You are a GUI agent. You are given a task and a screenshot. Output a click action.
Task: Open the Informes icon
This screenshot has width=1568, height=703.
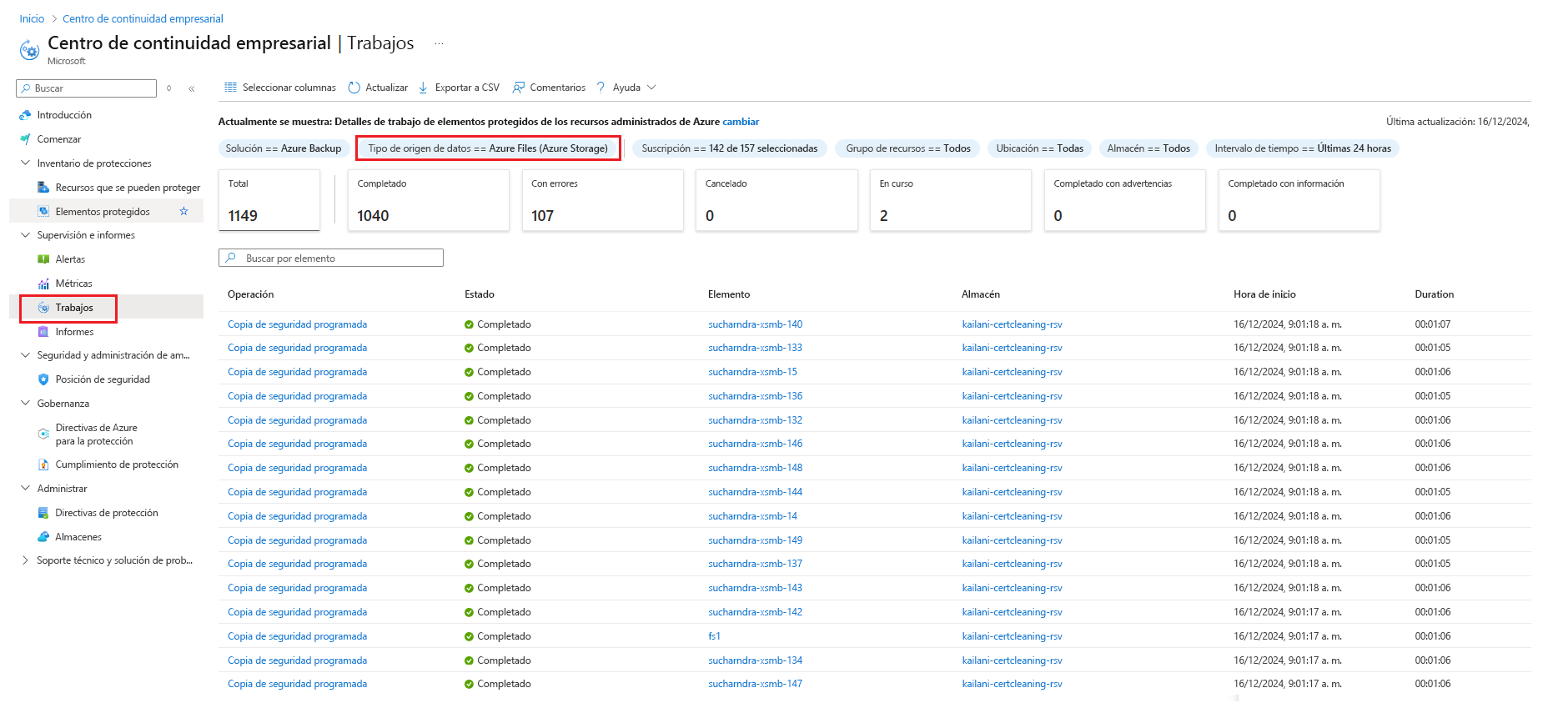point(43,332)
